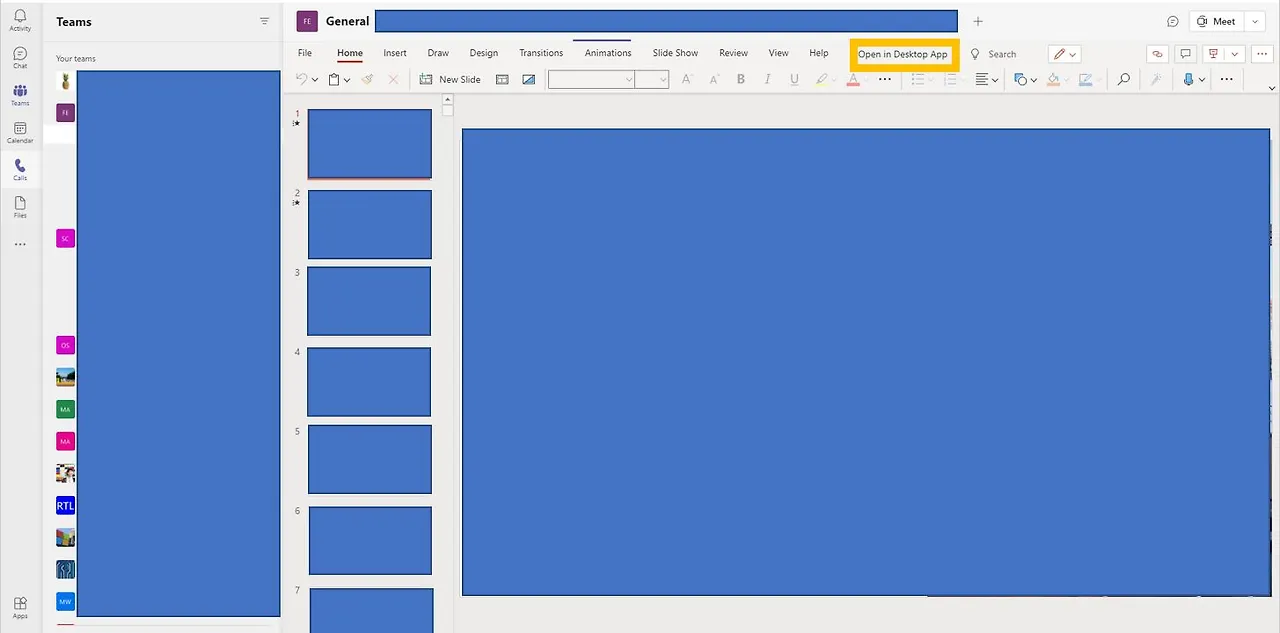
Task: Toggle Bold formatting
Action: [x=741, y=79]
